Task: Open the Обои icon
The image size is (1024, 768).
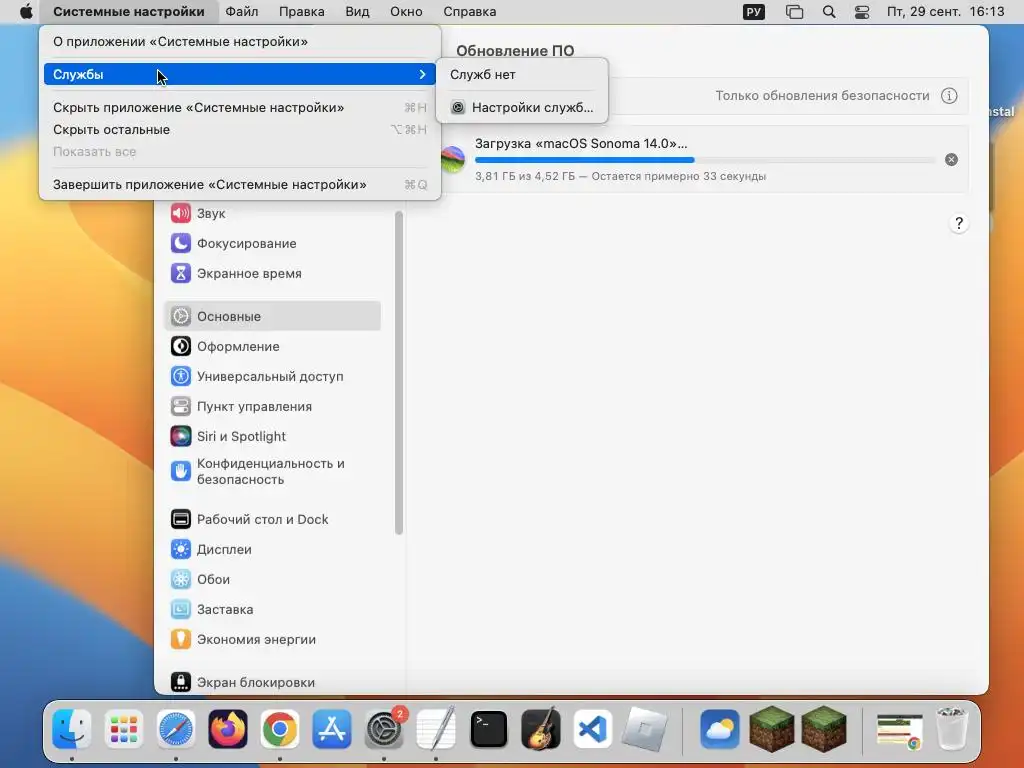Action: point(181,580)
